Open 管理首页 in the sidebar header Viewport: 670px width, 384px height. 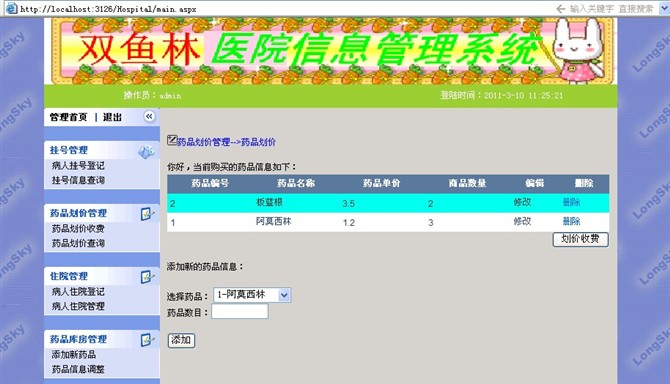(68, 117)
